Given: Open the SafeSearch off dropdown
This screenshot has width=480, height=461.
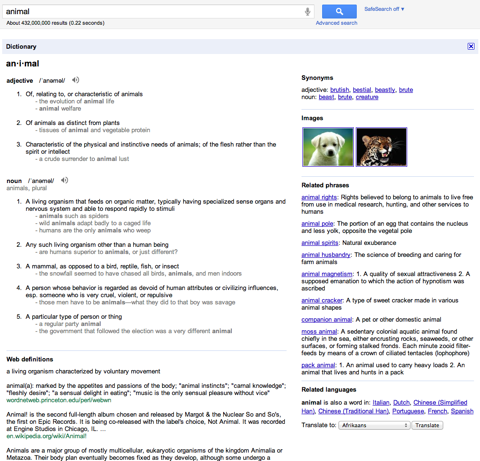Looking at the screenshot, I should coord(384,9).
